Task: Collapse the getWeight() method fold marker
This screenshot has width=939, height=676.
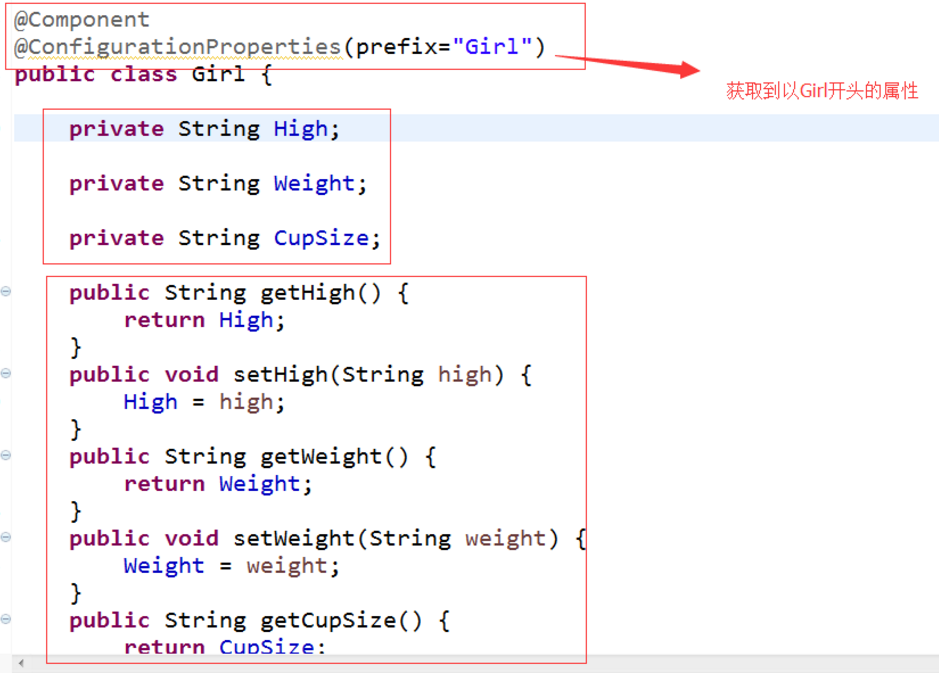Action: click(x=6, y=456)
